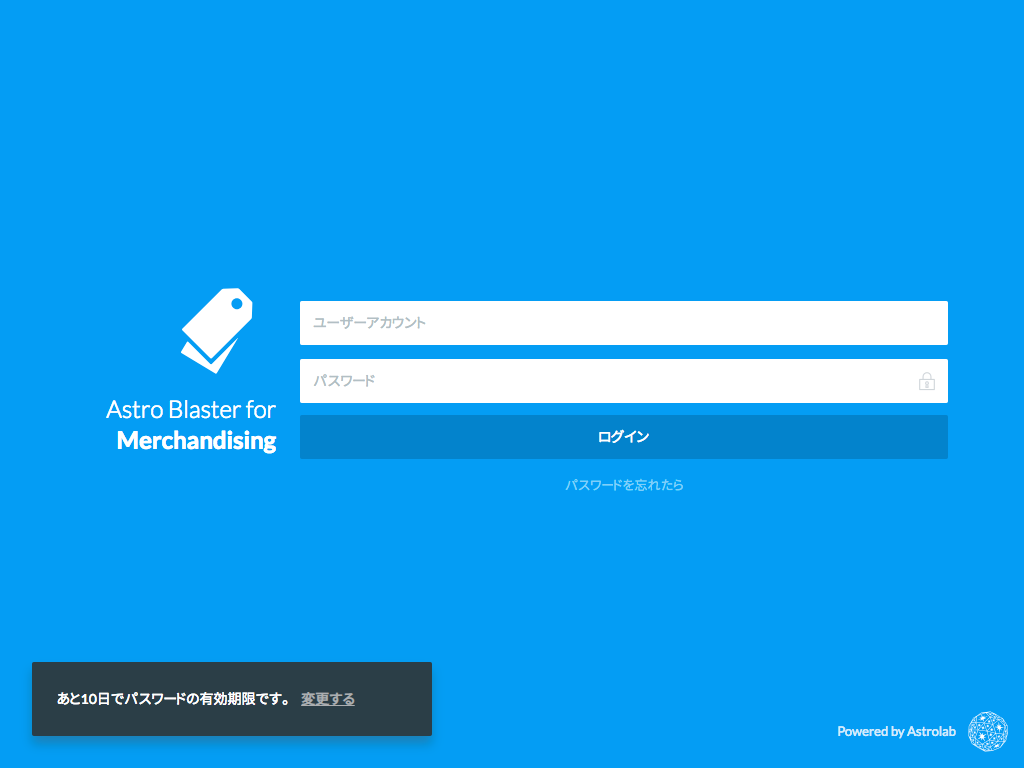Click the ログイン button
1024x768 pixels.
624,437
